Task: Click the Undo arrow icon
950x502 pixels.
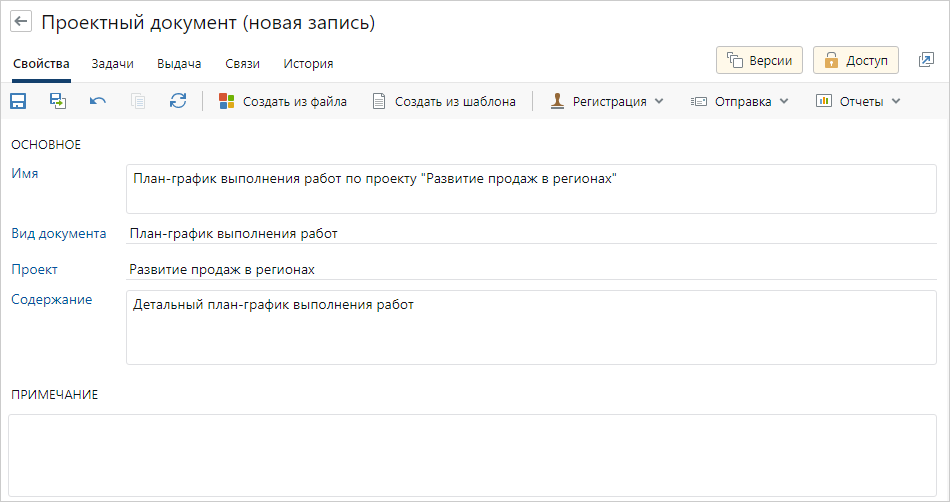Action: point(98,101)
